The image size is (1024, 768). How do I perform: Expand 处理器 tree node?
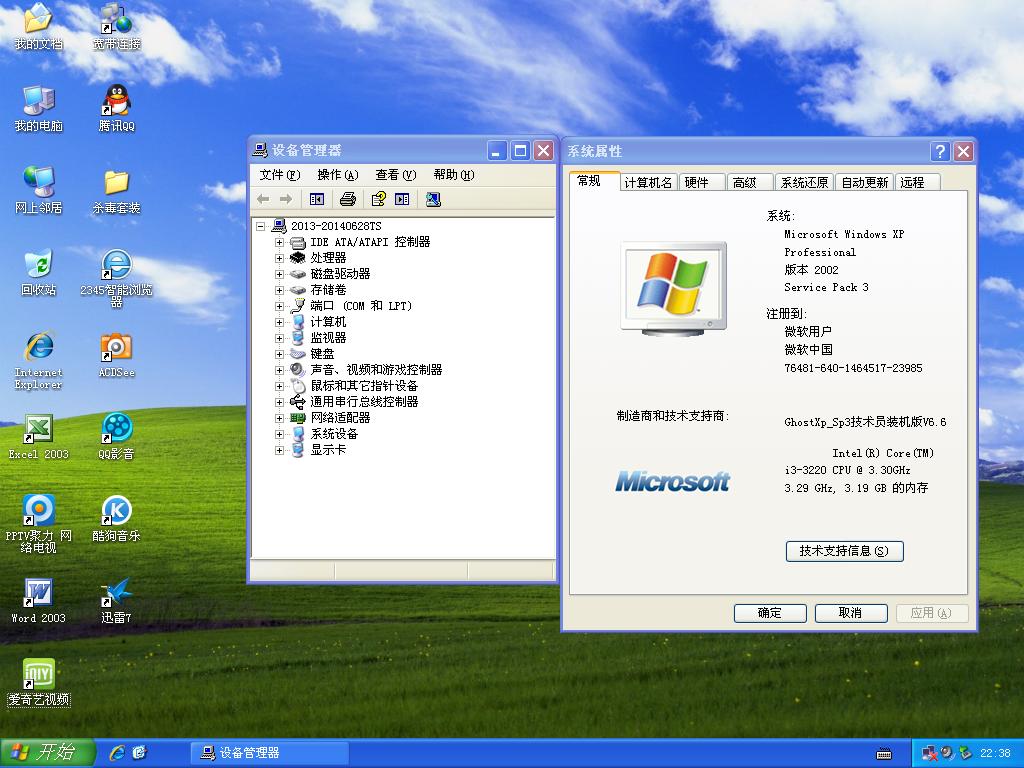[279, 258]
